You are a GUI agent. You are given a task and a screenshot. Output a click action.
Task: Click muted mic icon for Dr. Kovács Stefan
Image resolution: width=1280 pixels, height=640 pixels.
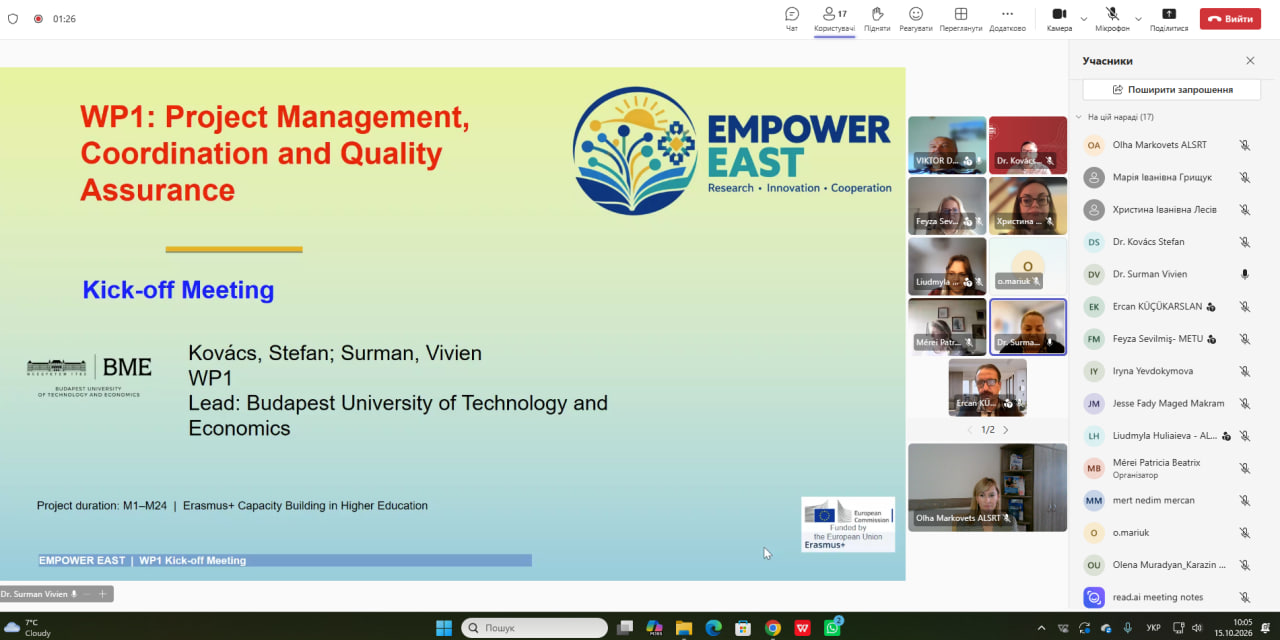pos(1245,242)
